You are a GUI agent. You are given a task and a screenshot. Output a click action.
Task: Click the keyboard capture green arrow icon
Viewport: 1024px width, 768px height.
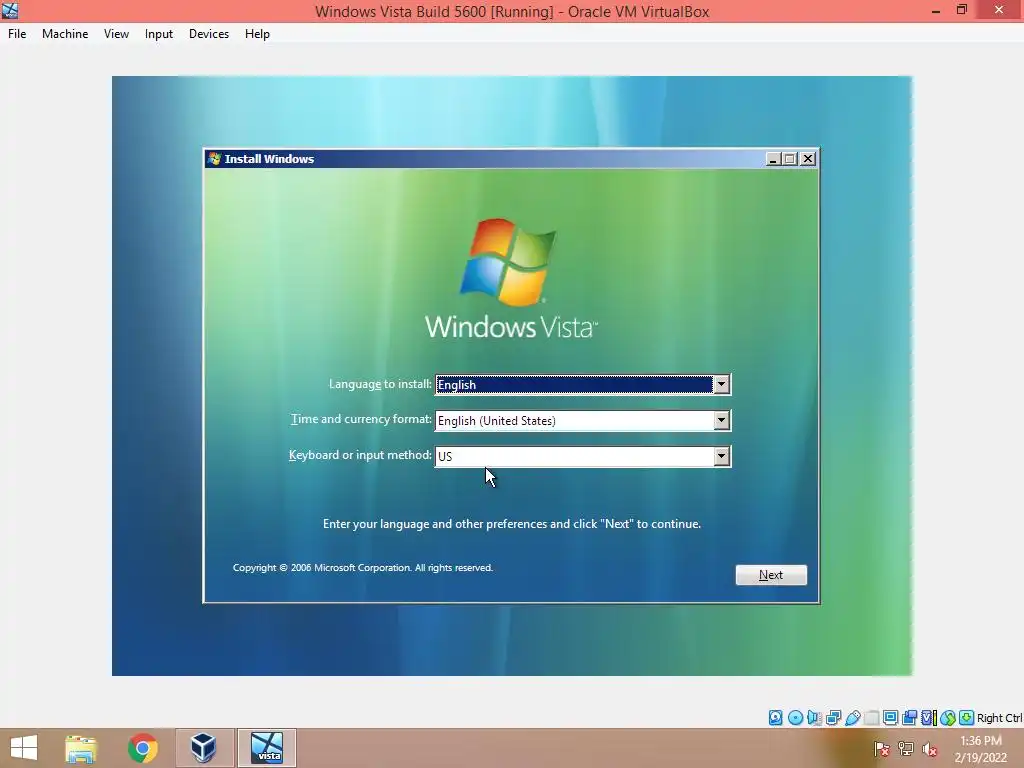(x=967, y=718)
